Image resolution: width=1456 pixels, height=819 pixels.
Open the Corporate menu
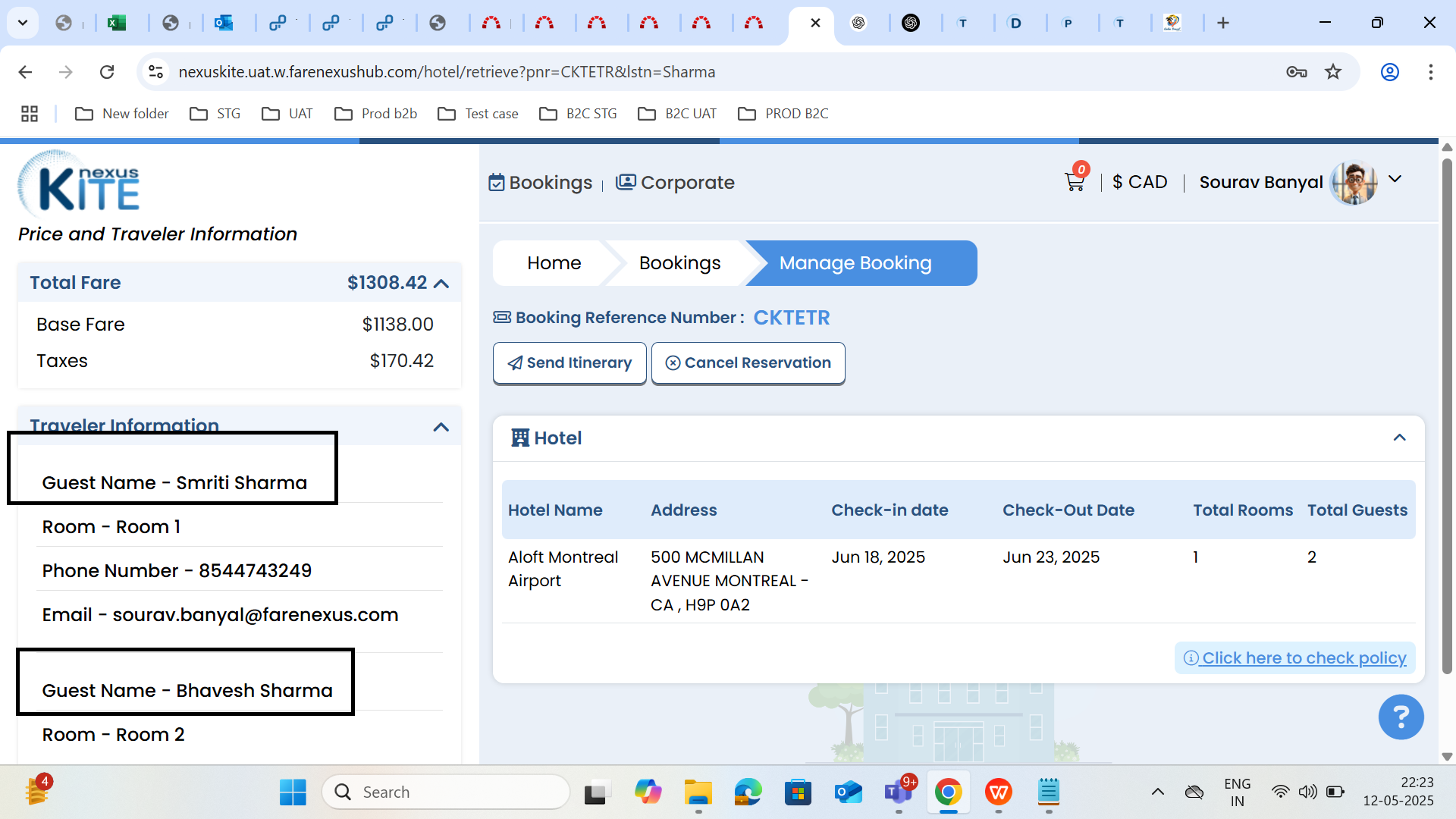pos(675,183)
